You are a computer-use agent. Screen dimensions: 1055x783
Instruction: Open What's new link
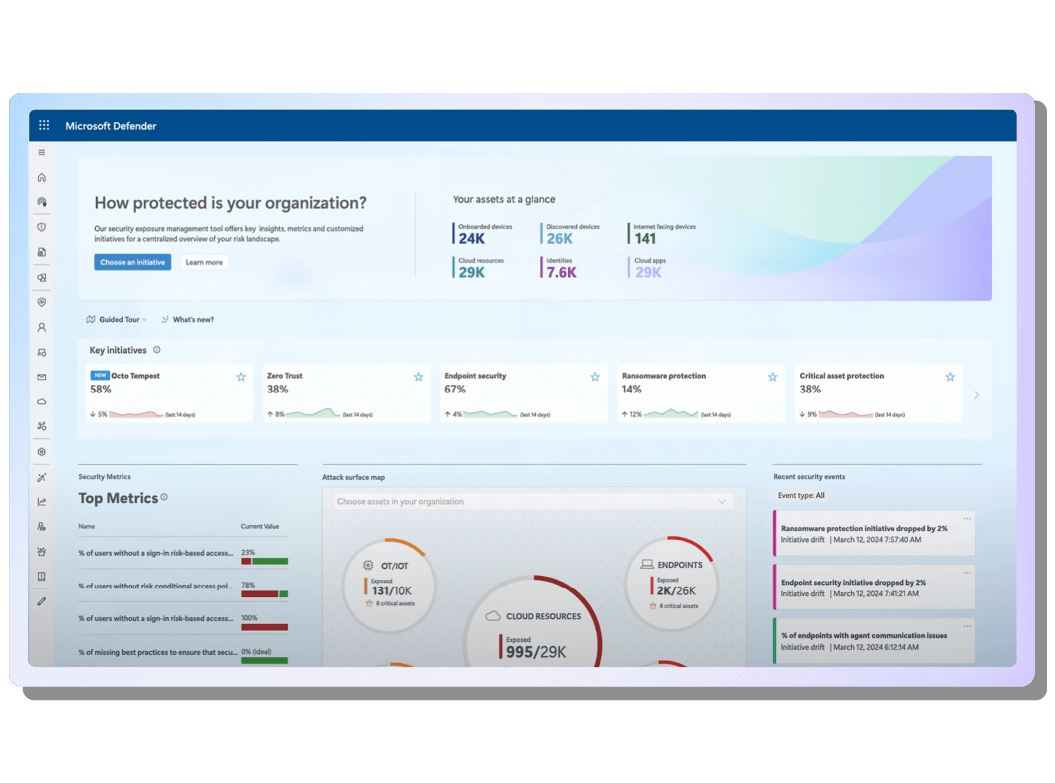coord(188,320)
